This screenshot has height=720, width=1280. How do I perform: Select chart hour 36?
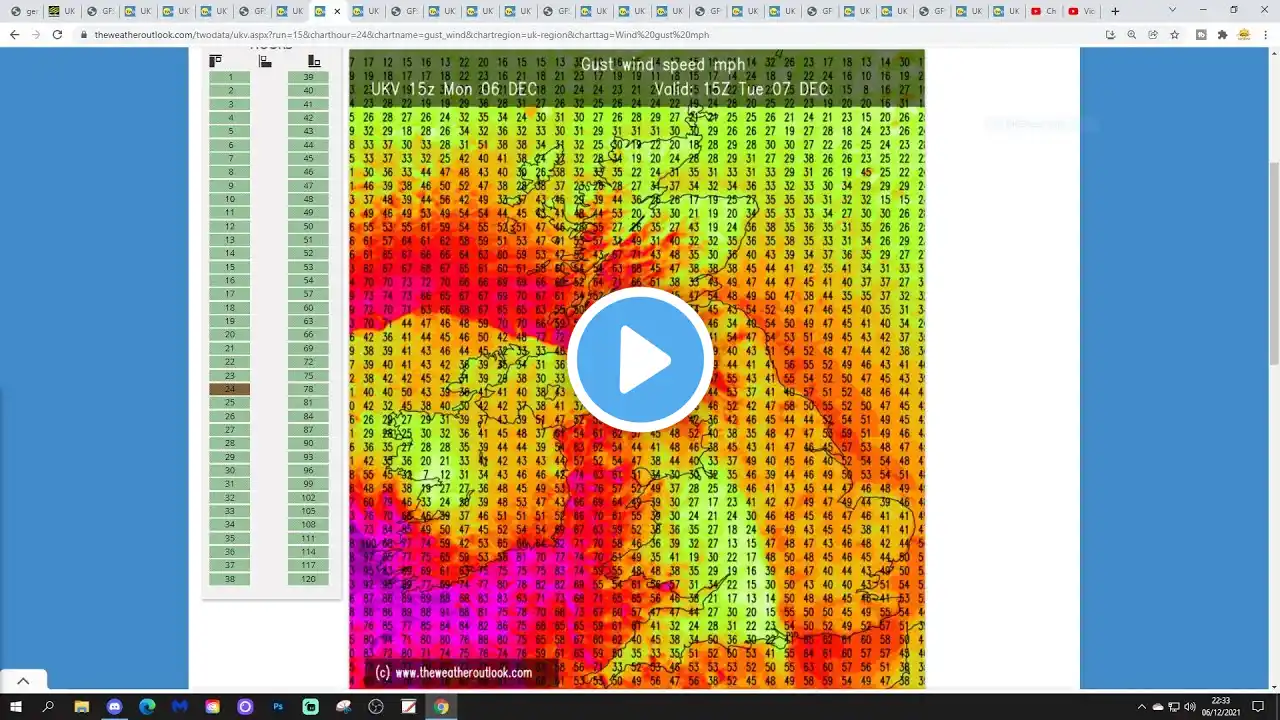click(230, 552)
